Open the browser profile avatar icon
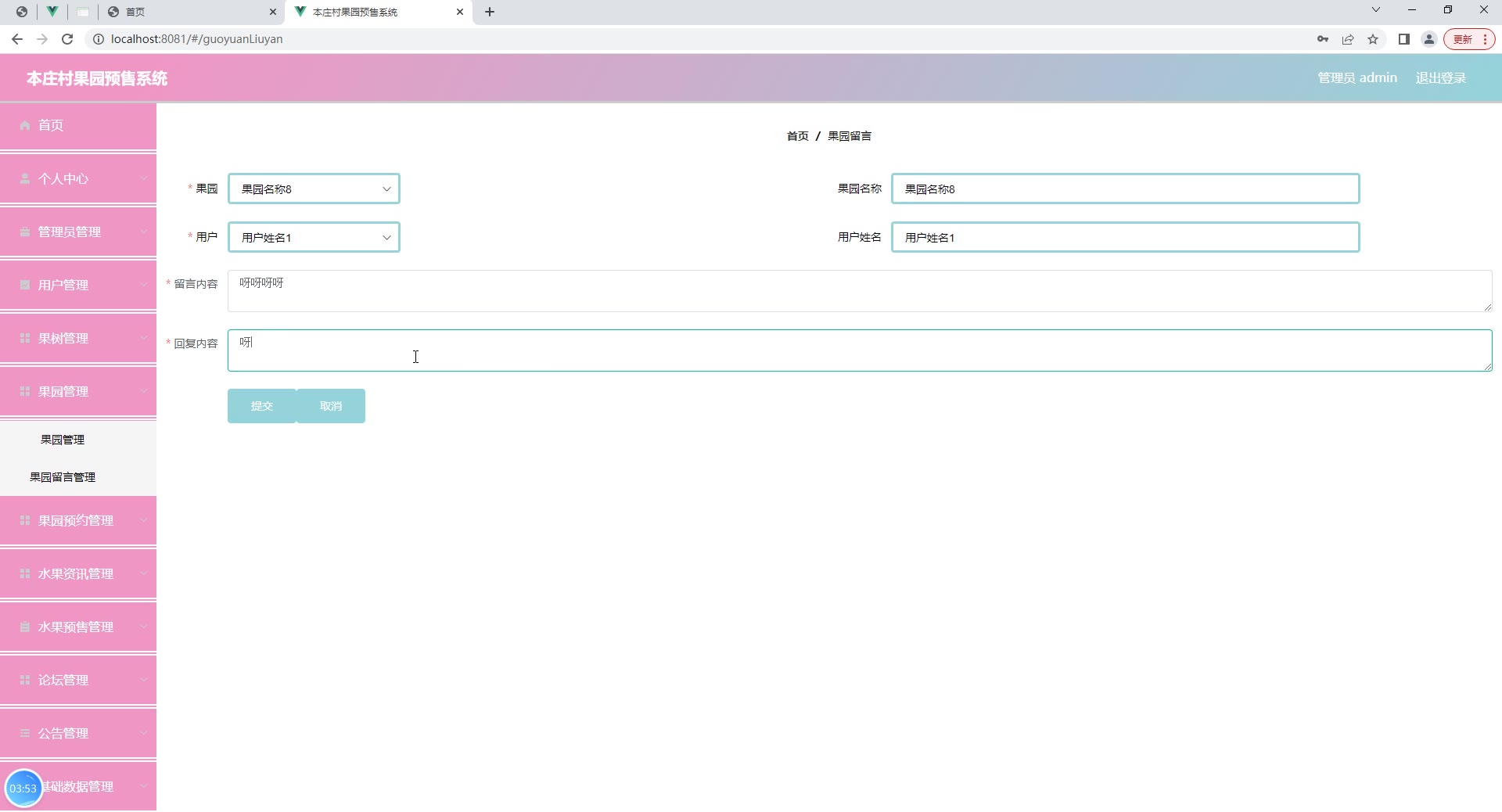 point(1428,39)
